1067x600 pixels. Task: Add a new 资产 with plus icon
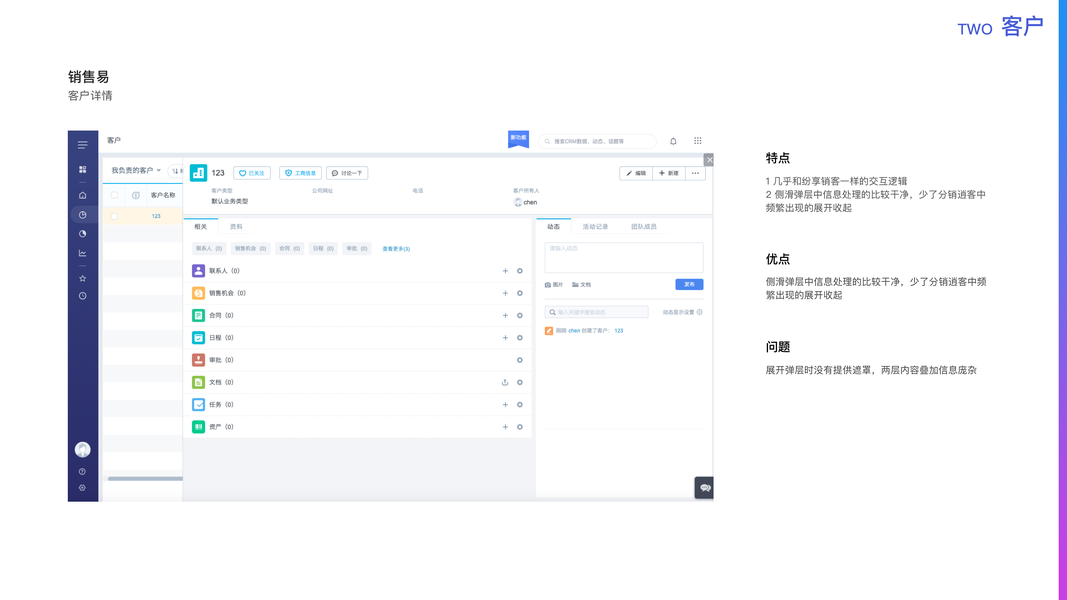(x=505, y=427)
